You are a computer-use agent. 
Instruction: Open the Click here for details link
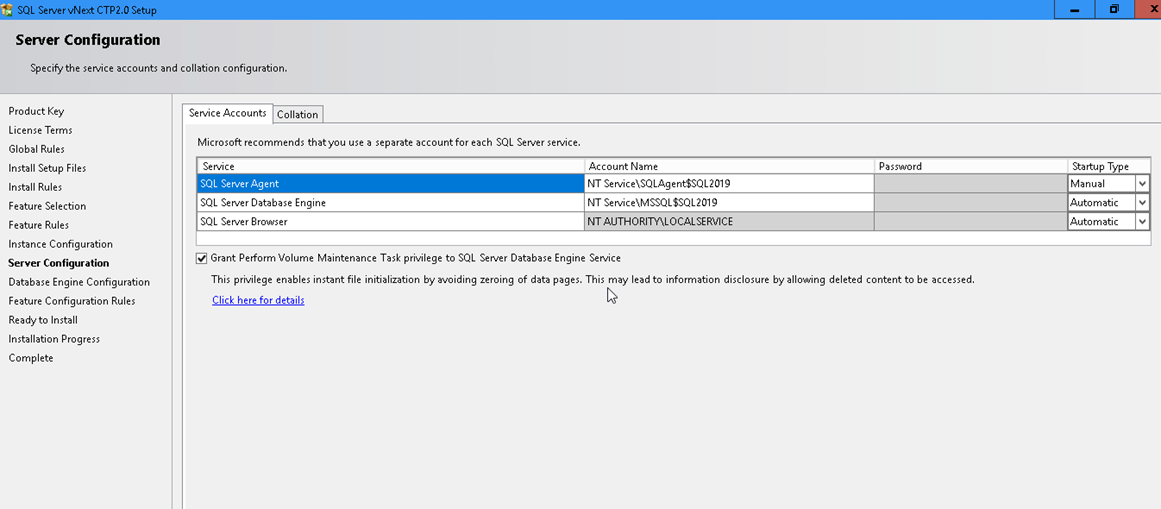pos(258,300)
